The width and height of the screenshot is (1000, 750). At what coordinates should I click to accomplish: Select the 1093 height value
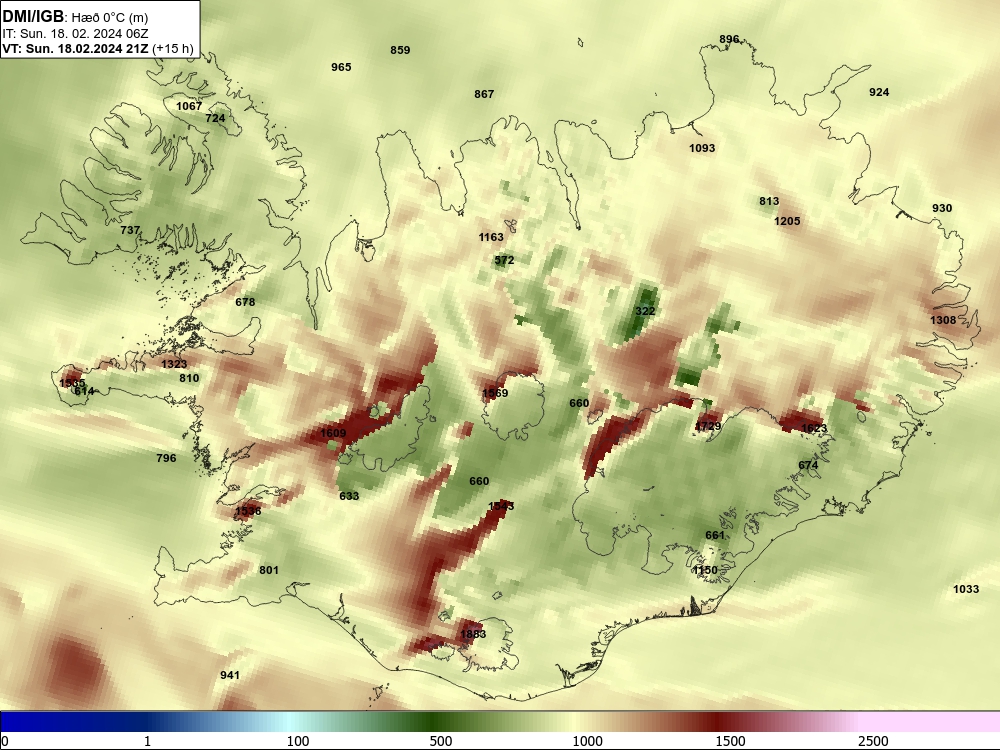click(x=702, y=149)
